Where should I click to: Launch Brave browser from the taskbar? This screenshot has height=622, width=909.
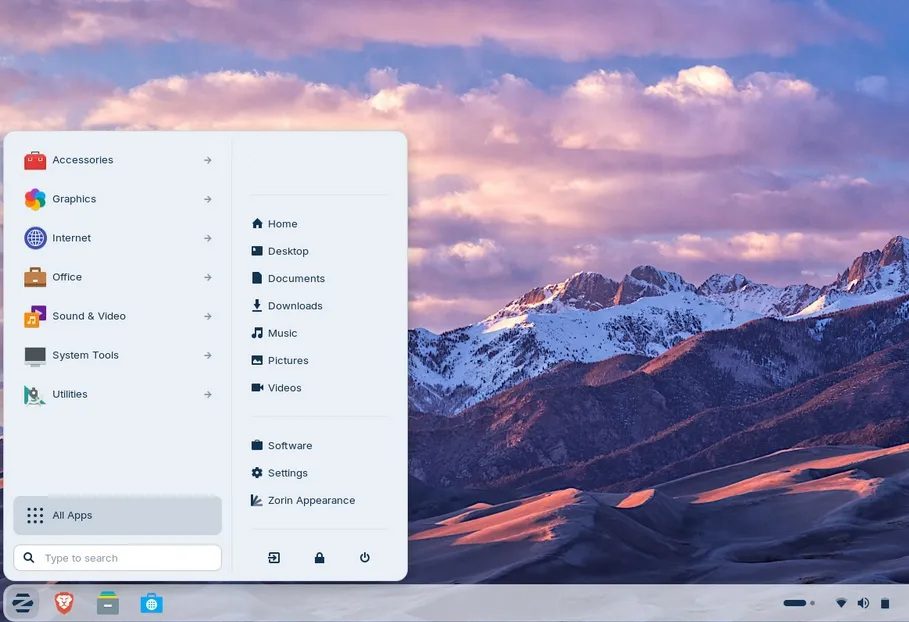pyautogui.click(x=64, y=603)
